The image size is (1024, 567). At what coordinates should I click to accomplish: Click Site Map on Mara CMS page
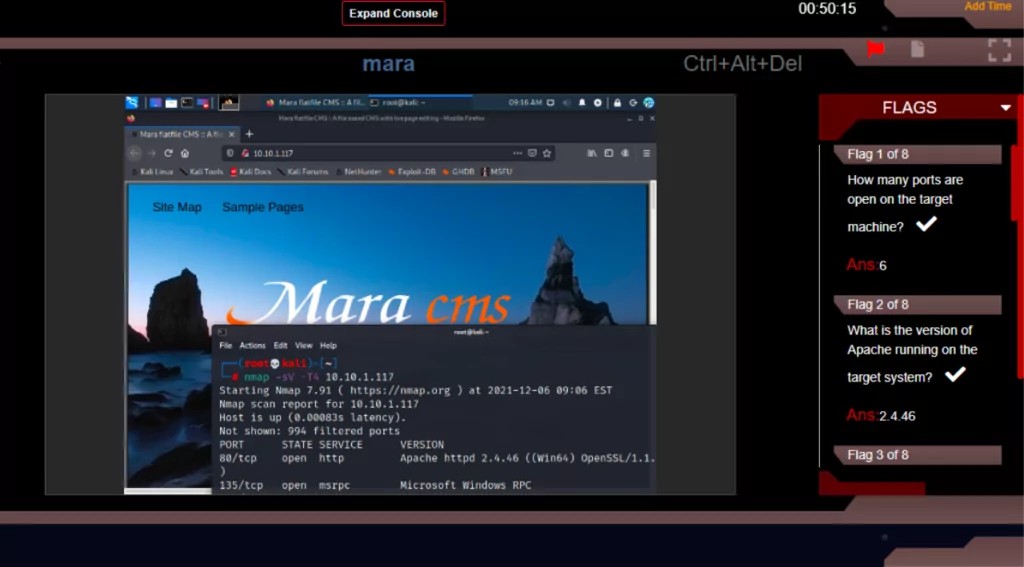177,207
